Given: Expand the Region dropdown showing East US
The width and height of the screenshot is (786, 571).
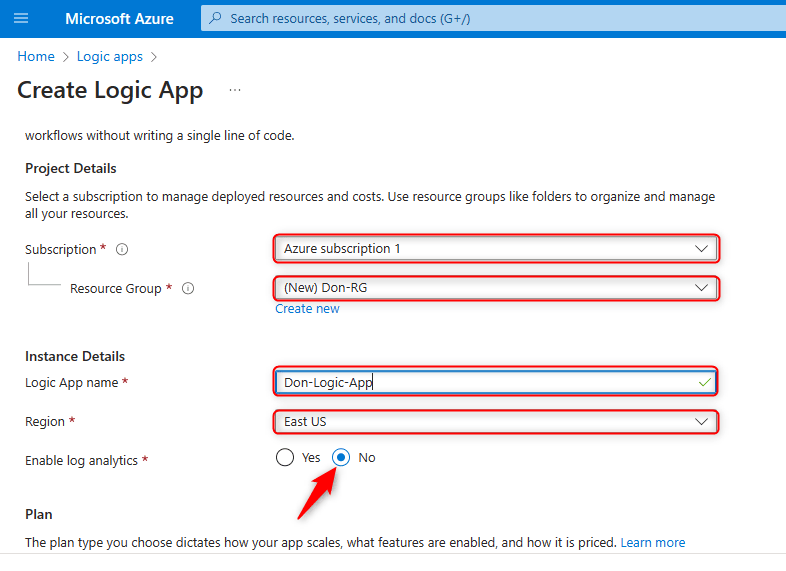Looking at the screenshot, I should (x=496, y=422).
